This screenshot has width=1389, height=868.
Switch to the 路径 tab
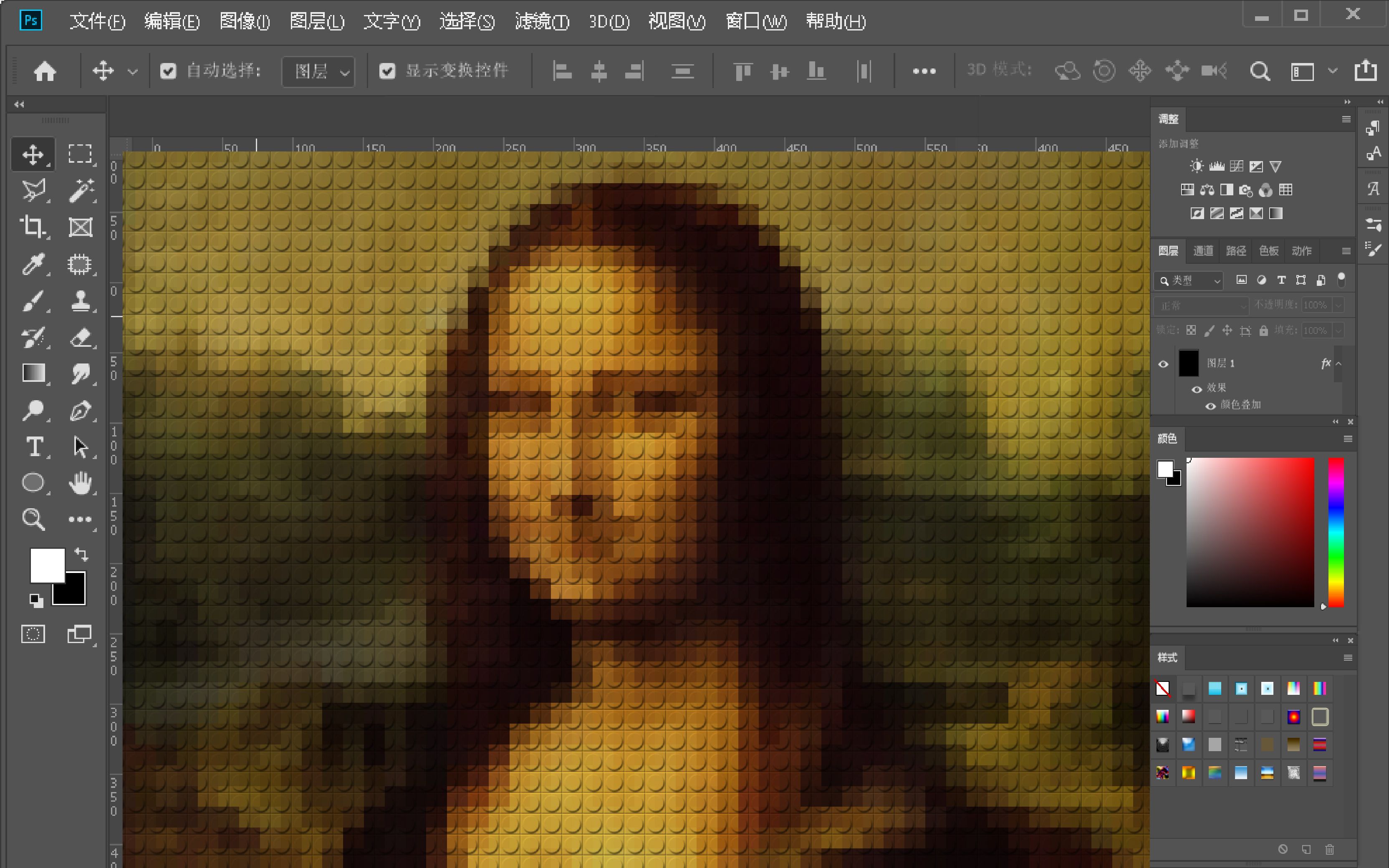[1236, 251]
